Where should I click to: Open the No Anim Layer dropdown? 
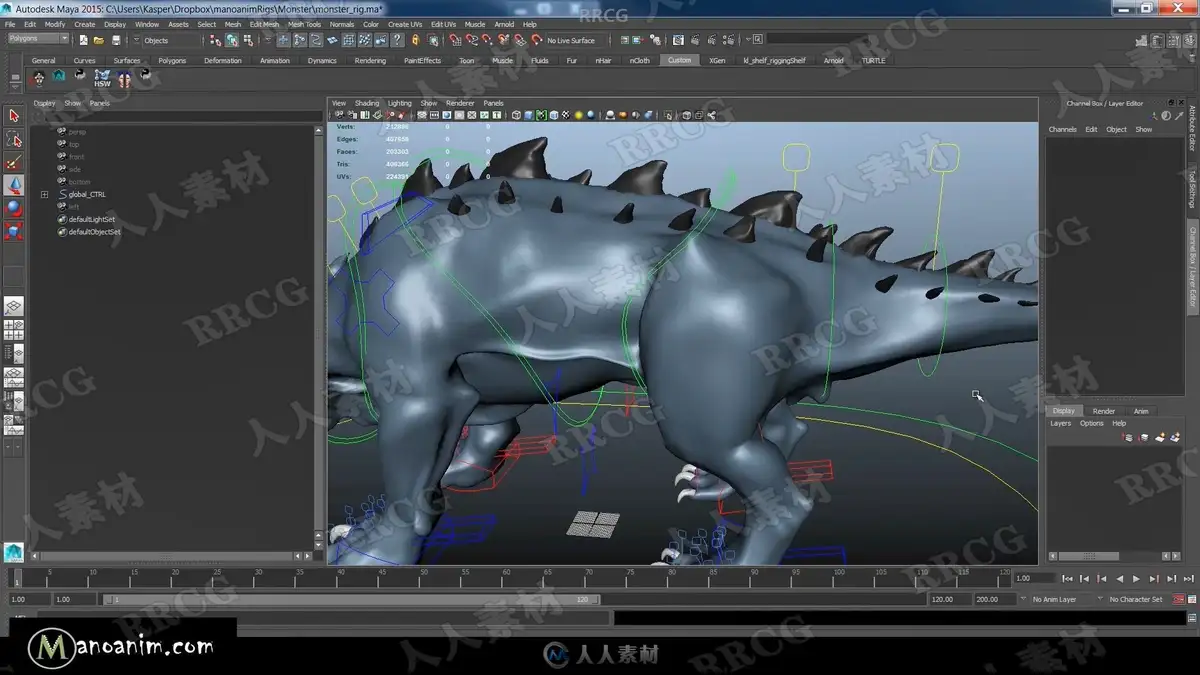tap(1059, 599)
